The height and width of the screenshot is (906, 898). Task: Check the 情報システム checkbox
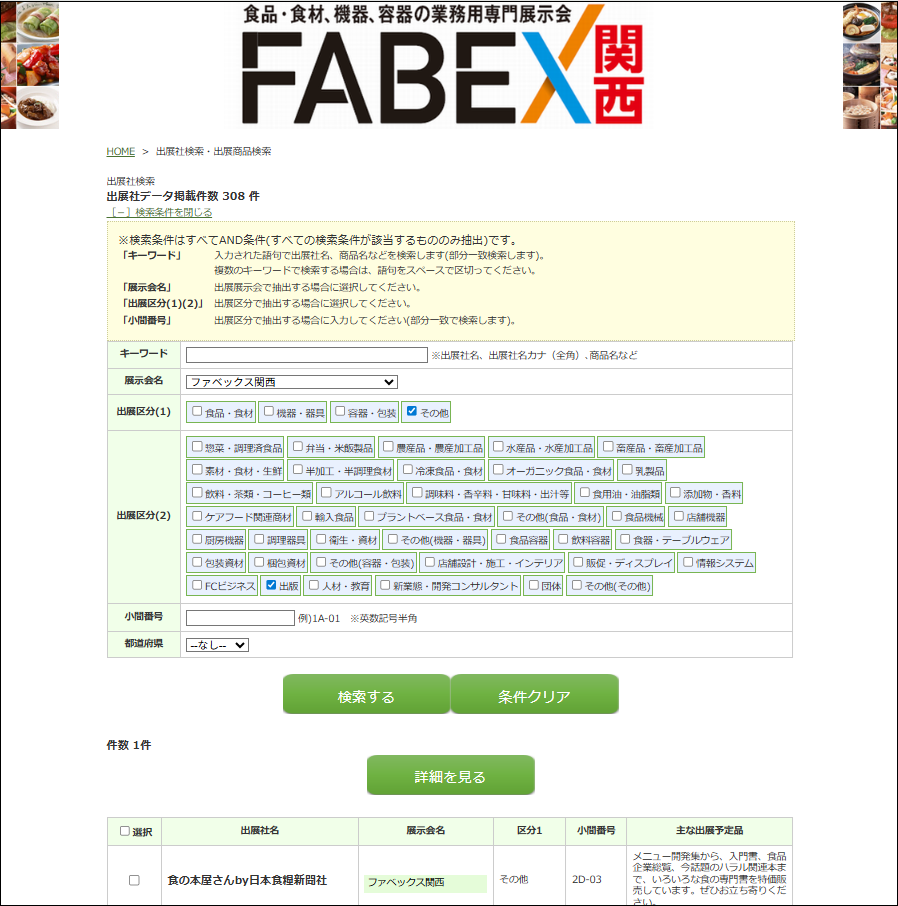click(688, 562)
